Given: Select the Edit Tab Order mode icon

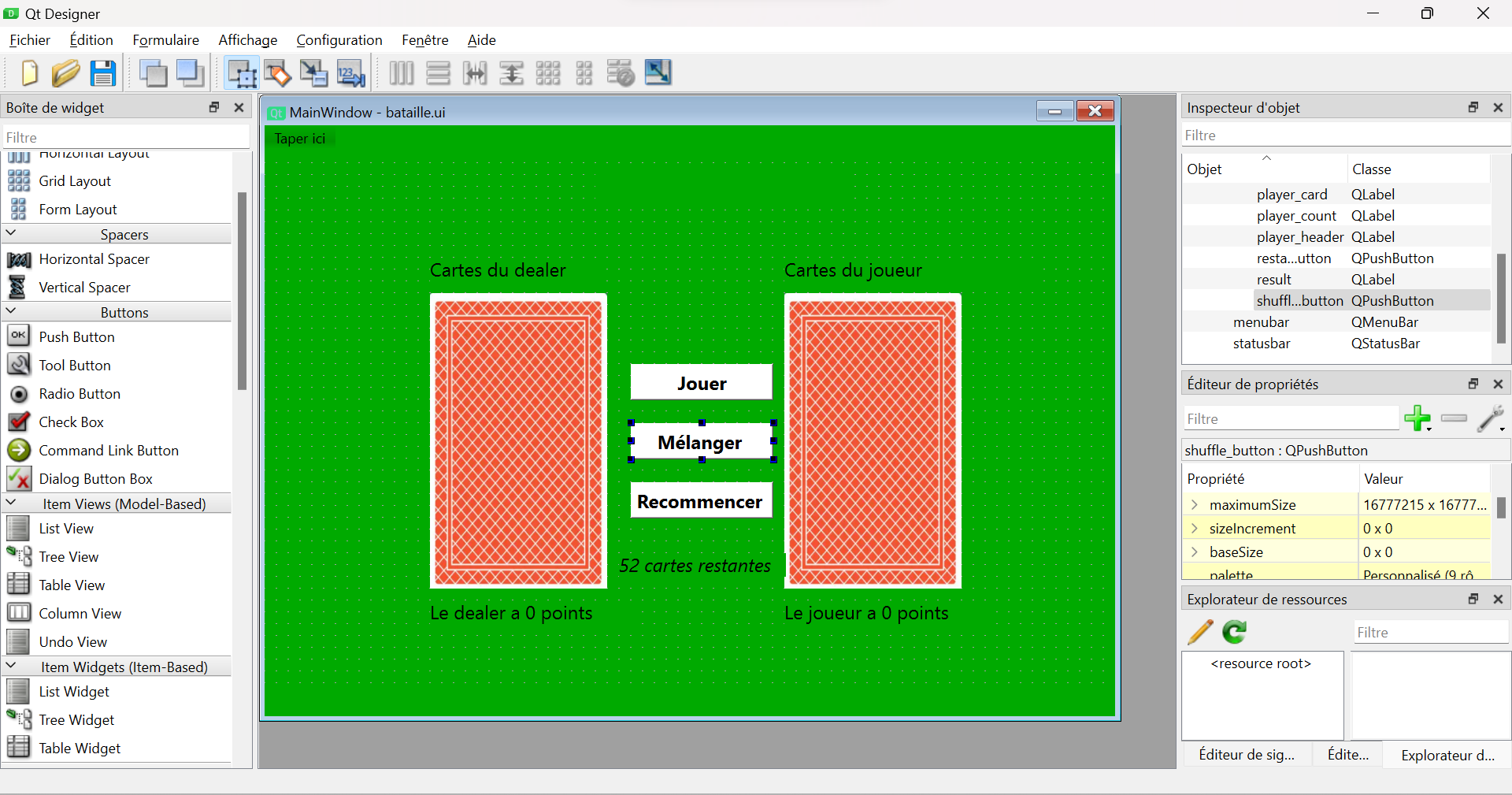Looking at the screenshot, I should [351, 73].
